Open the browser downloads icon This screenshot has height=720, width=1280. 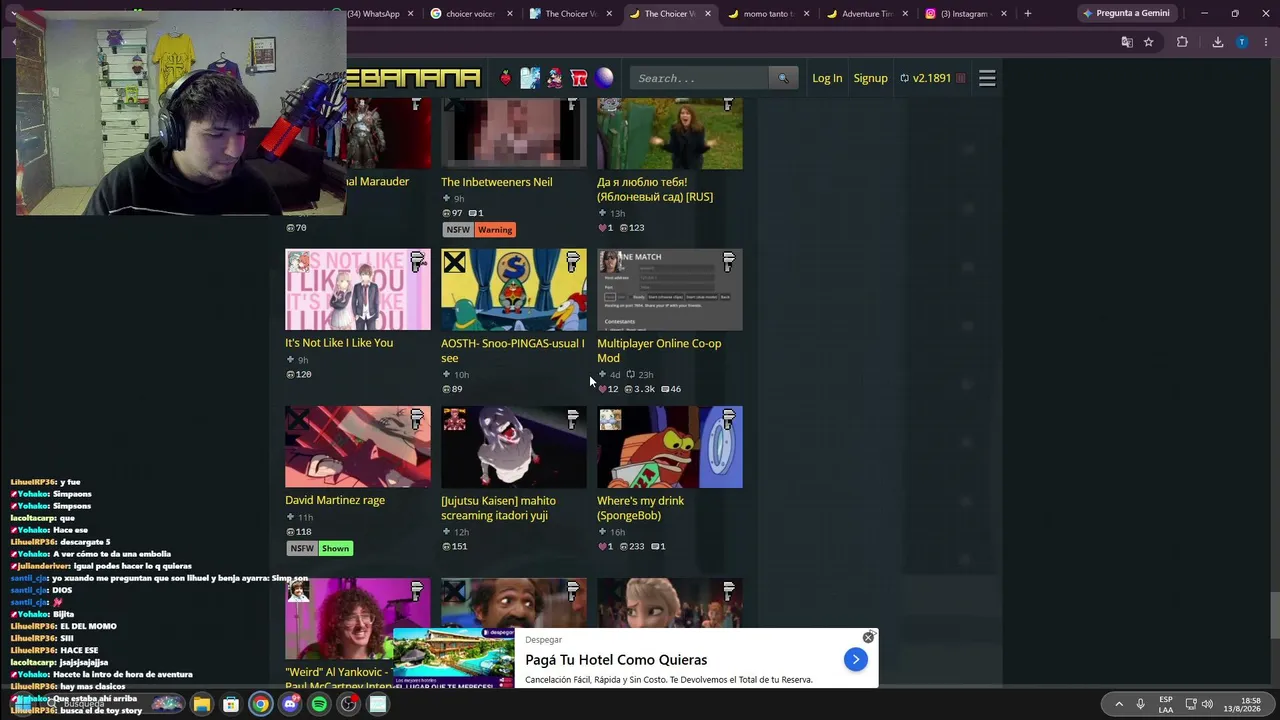click(x=1217, y=42)
